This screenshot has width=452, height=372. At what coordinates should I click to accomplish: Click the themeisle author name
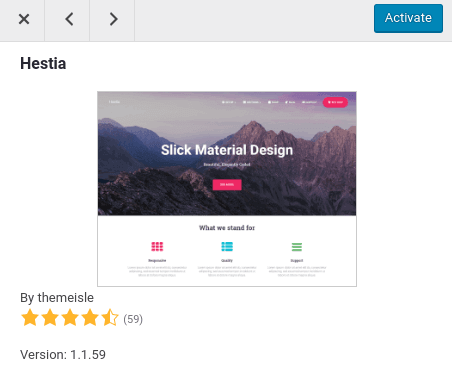[x=66, y=297]
